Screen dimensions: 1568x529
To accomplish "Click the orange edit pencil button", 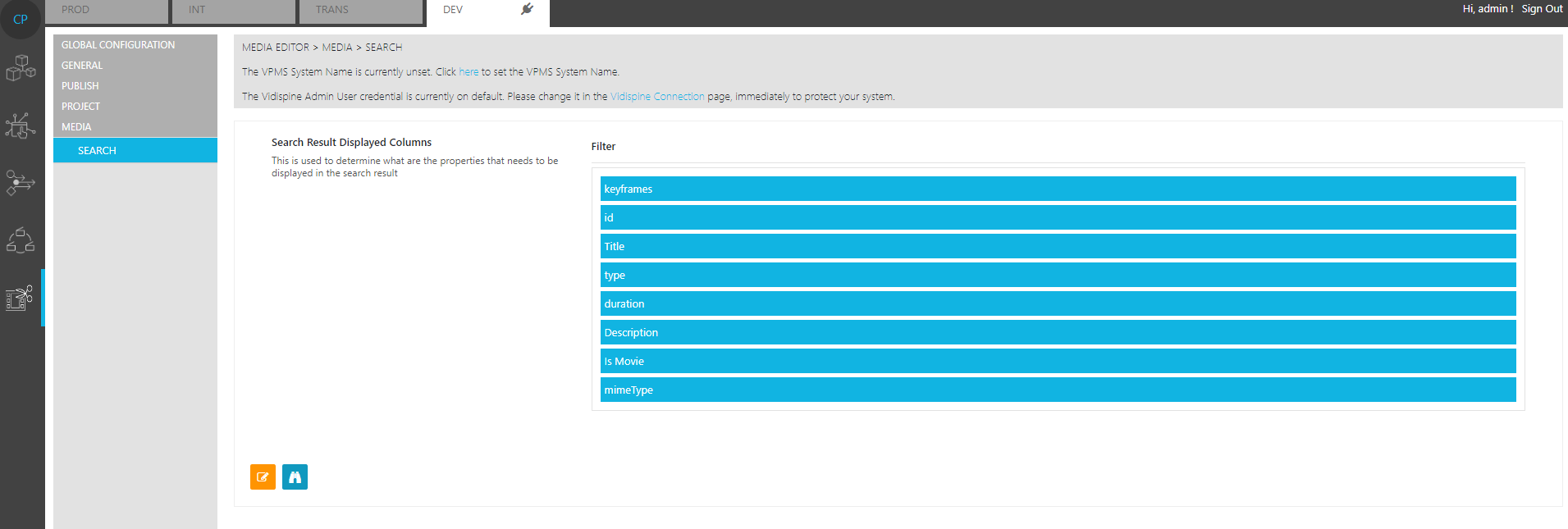I will point(263,477).
